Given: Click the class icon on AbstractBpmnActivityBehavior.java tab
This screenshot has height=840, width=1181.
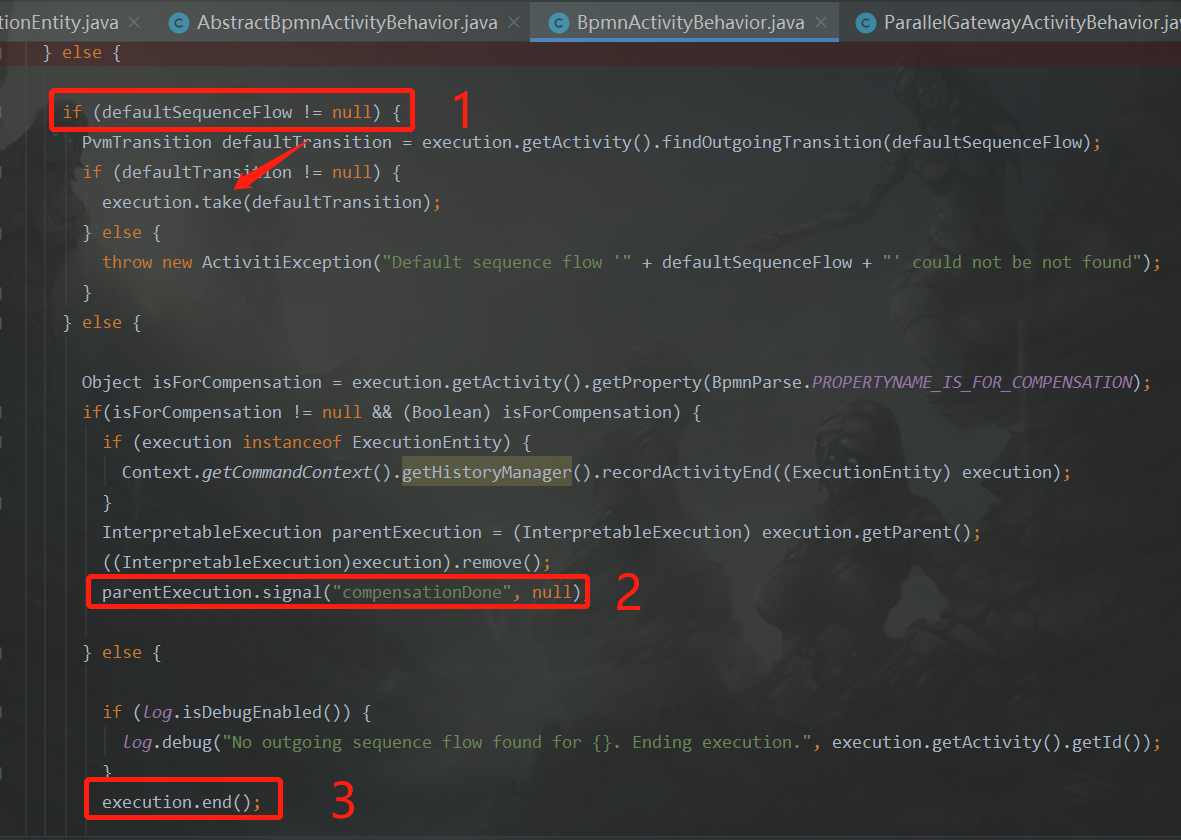Looking at the screenshot, I should pyautogui.click(x=179, y=23).
